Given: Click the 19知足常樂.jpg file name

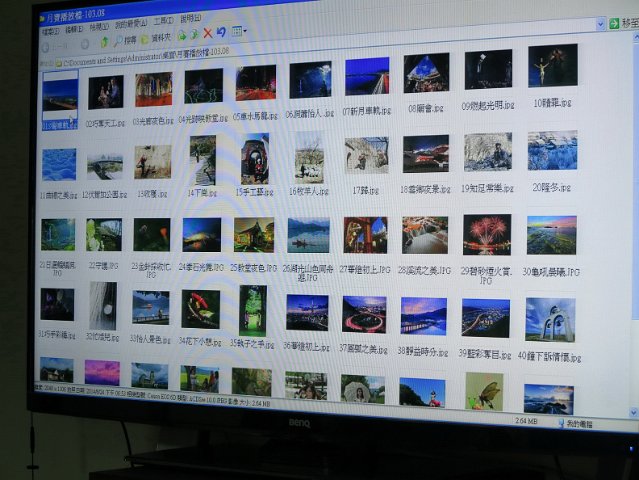Looking at the screenshot, I should click(487, 189).
